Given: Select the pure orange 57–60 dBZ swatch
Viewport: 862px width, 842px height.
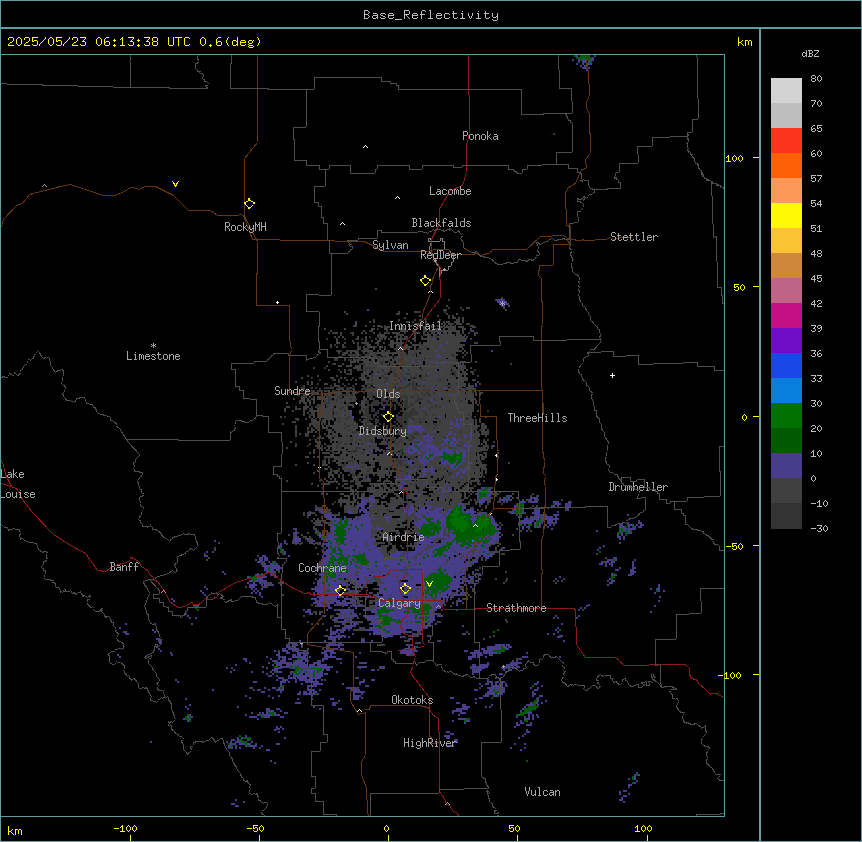Looking at the screenshot, I should click(x=786, y=165).
